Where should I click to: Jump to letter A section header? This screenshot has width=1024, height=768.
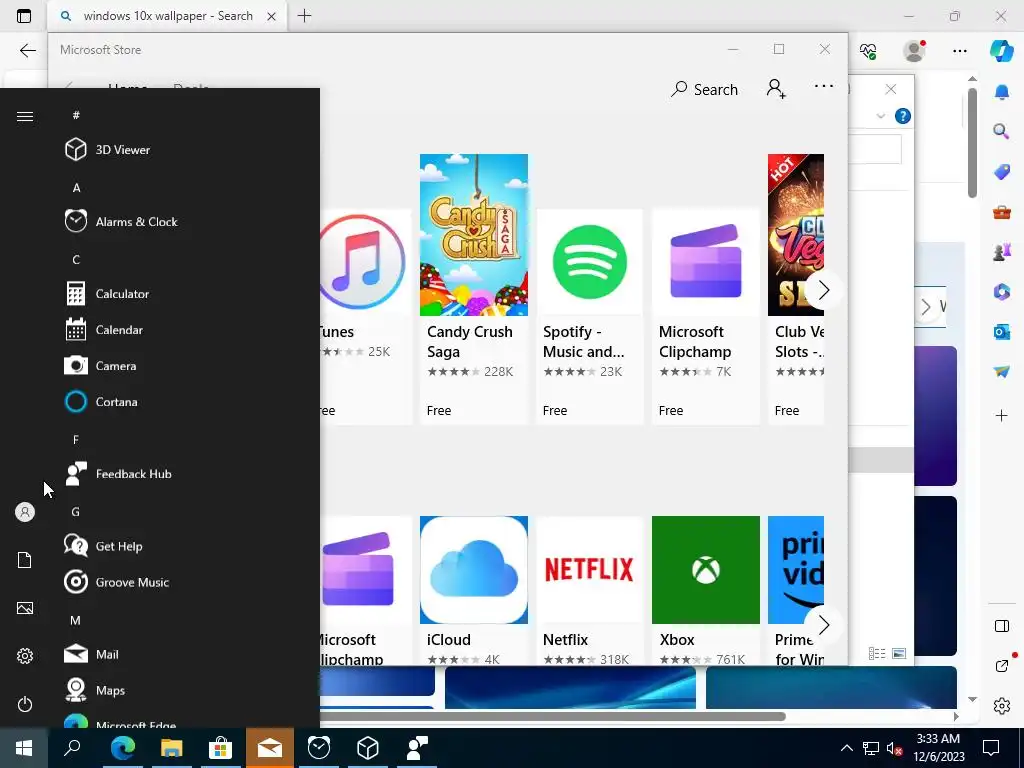[x=76, y=188]
